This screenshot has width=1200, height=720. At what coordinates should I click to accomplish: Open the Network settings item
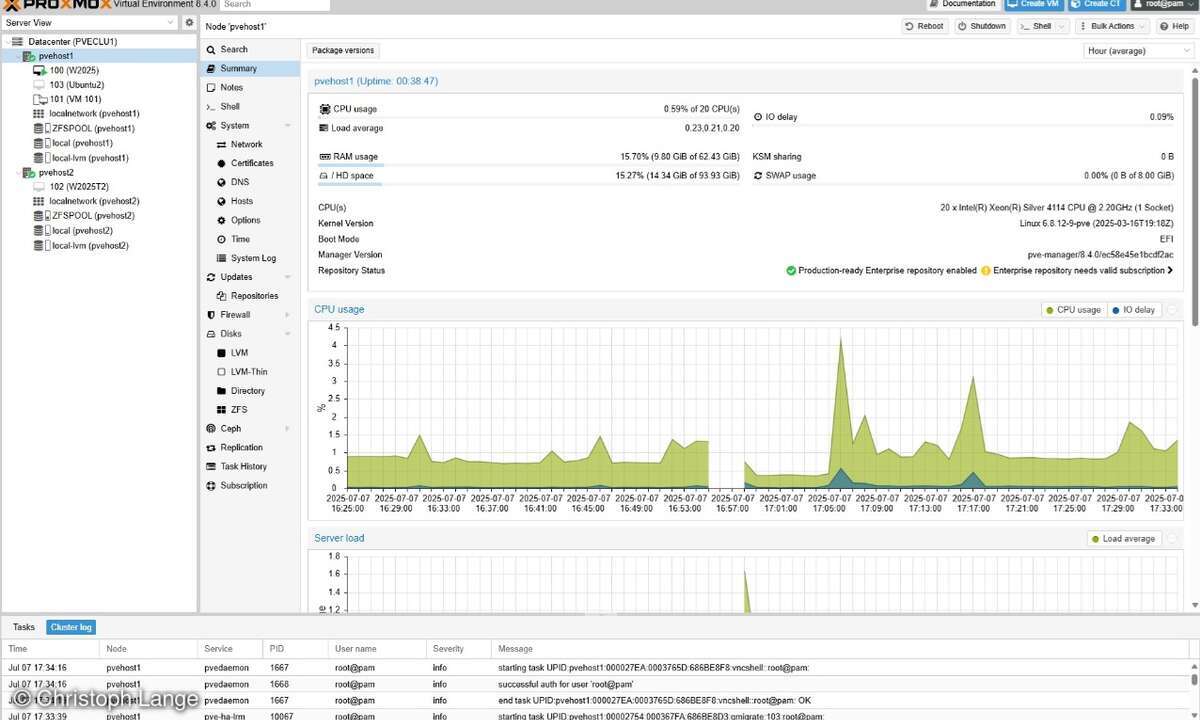pos(250,145)
